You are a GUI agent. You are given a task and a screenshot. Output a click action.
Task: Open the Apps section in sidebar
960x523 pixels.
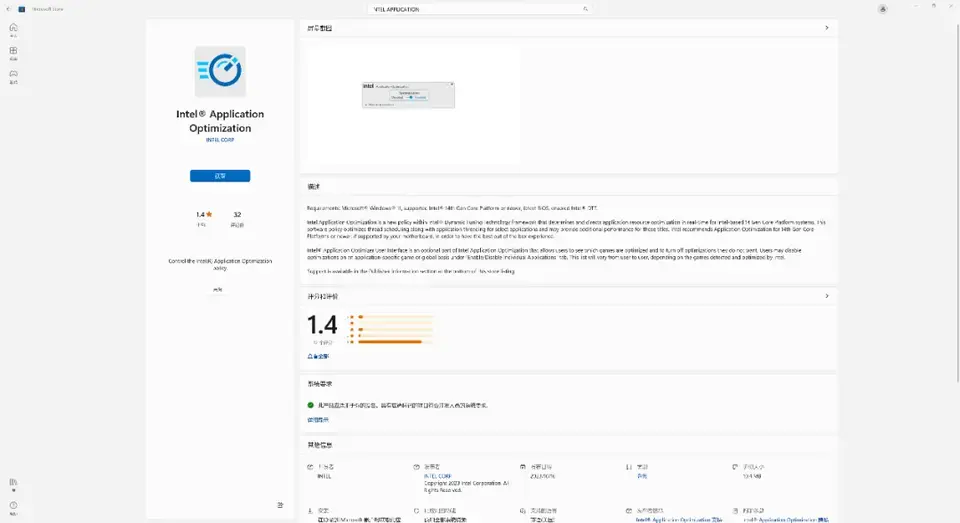13,53
